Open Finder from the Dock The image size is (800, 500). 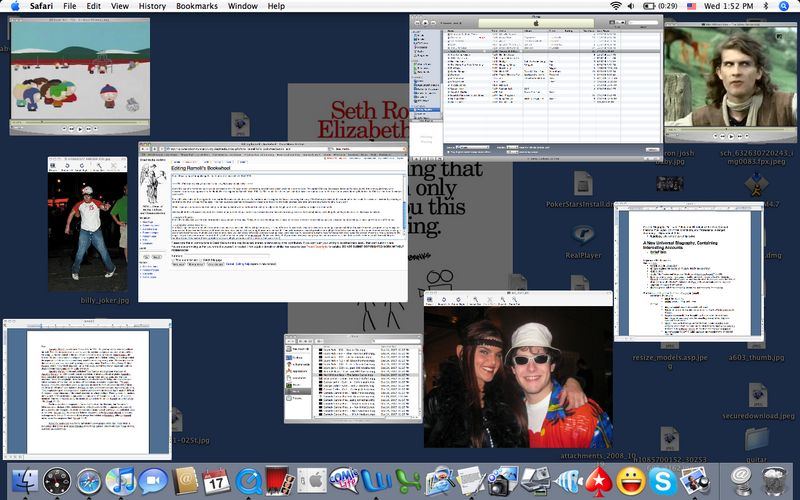24,481
